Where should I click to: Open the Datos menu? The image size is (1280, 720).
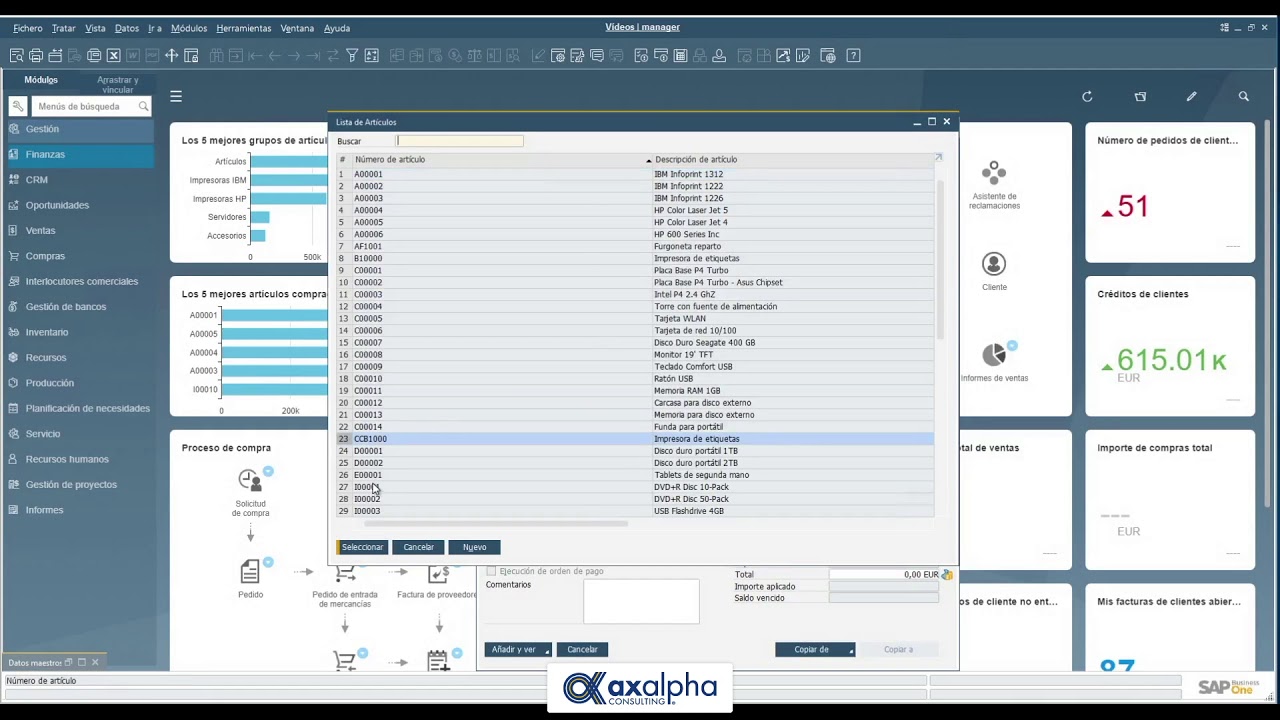coord(127,28)
